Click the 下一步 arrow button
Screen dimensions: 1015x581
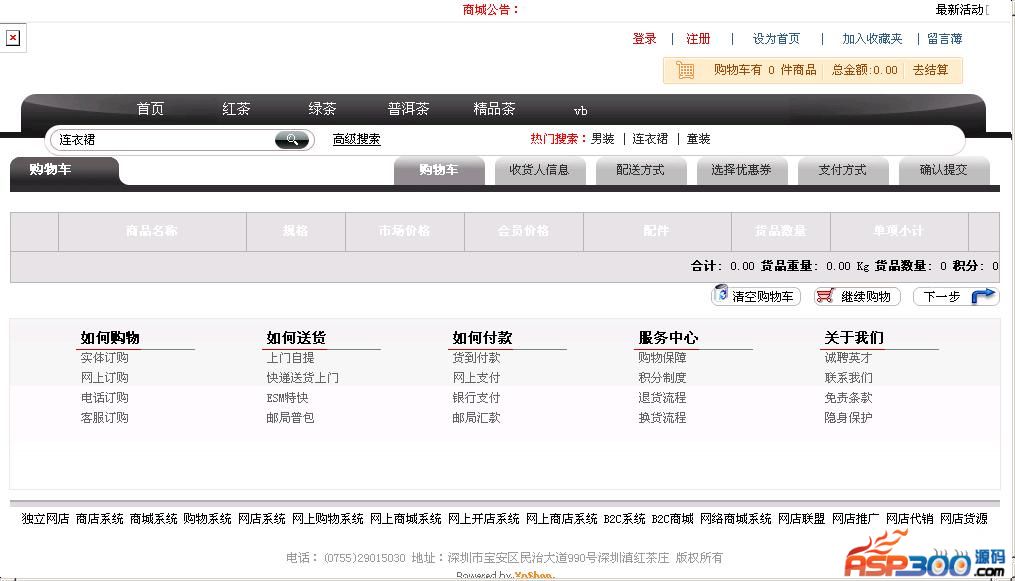click(955, 296)
